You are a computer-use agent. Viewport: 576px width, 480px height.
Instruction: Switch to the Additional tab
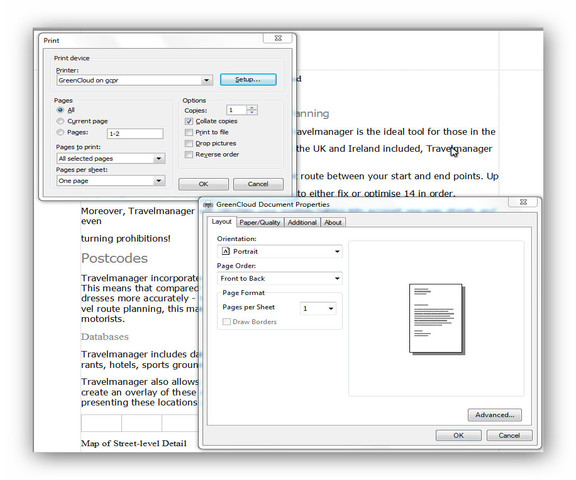coord(302,223)
